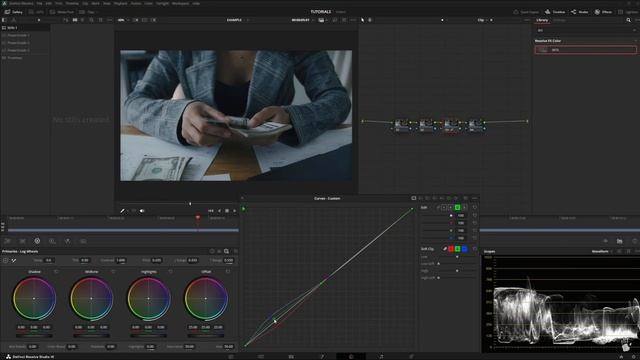
Task: Click the red playhead marker in the clips timeline
Action: tap(198, 218)
